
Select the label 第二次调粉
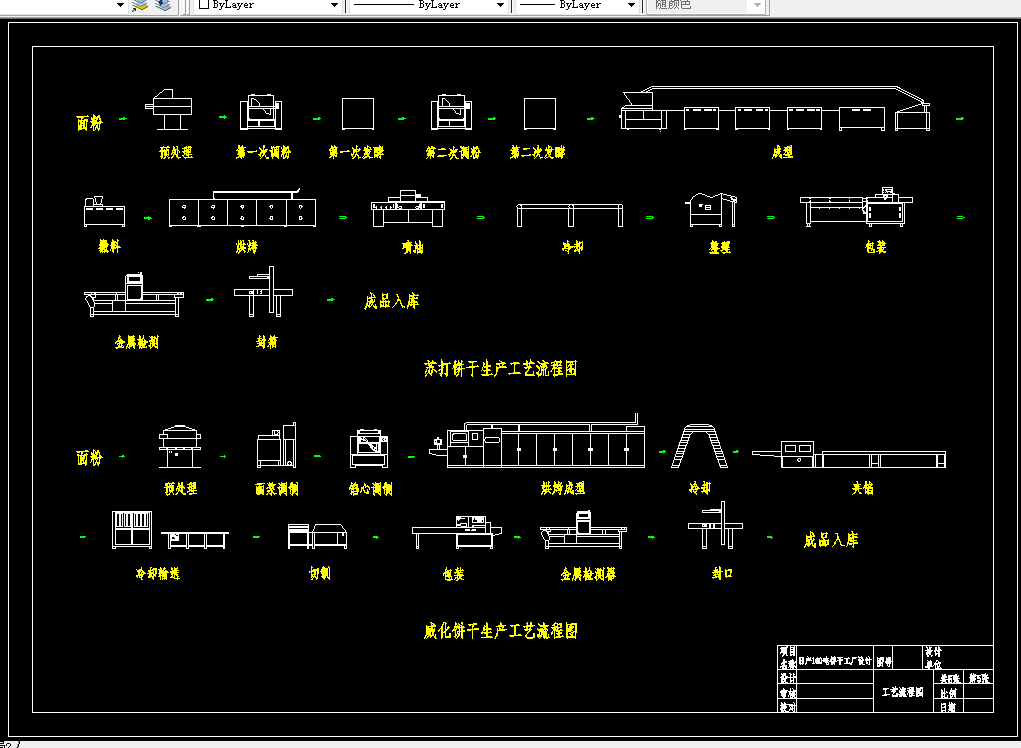coord(453,152)
